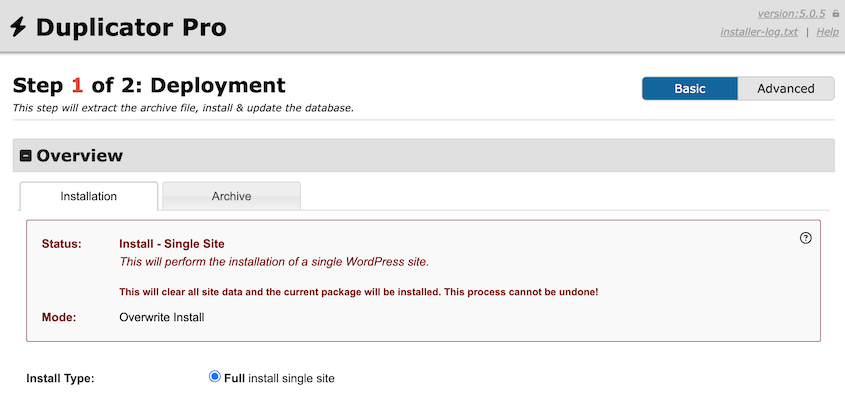Image resolution: width=845 pixels, height=416 pixels.
Task: Open the Installation tab
Action: point(88,196)
